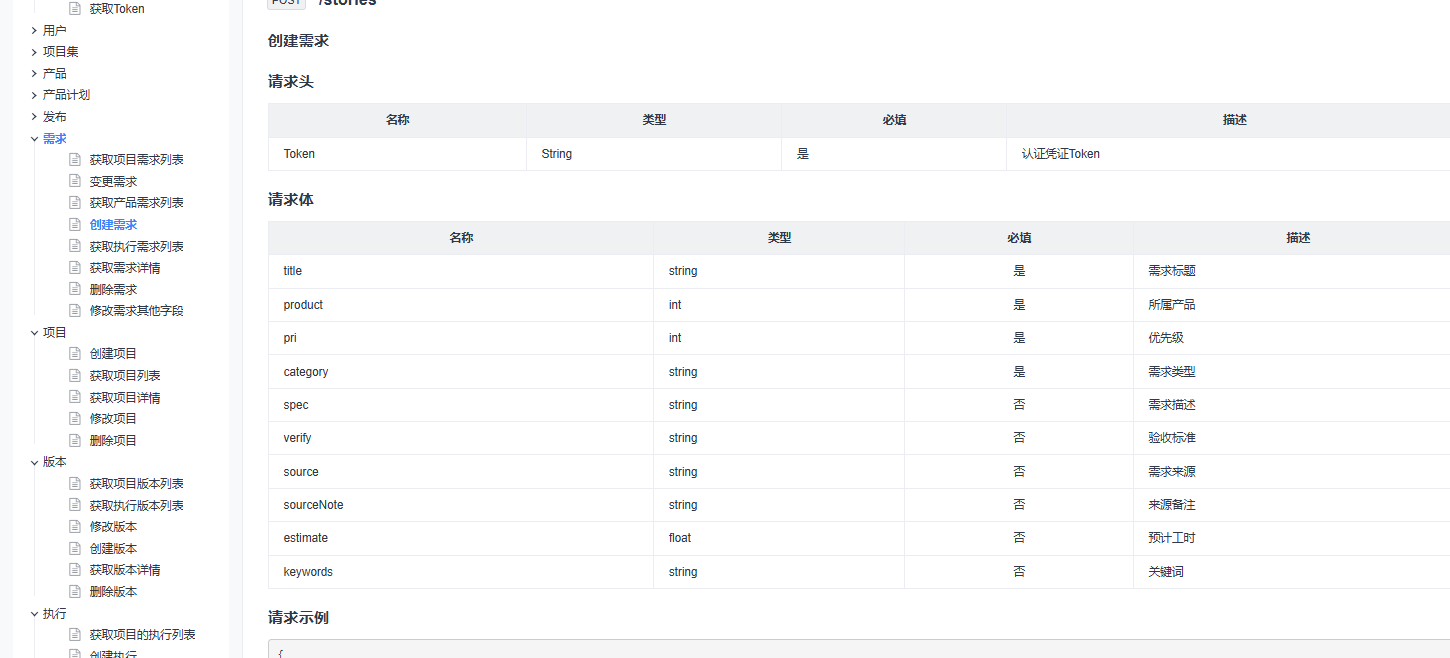Click document icon beside 获取项目列表
1450x658 pixels.
(74, 375)
